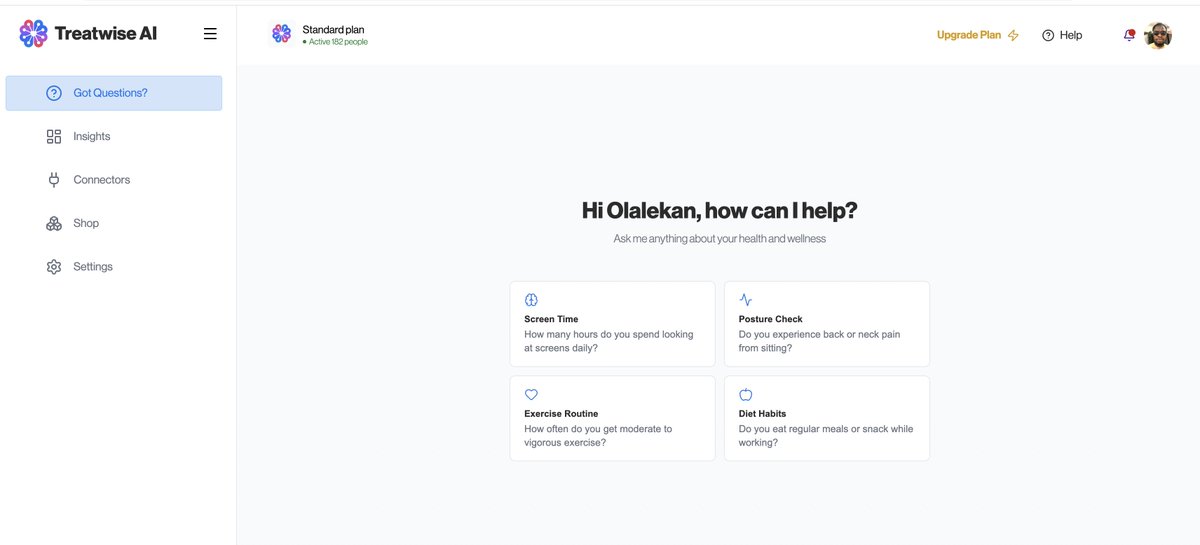Click the Shop cubes icon
The width and height of the screenshot is (1200, 545).
click(54, 223)
